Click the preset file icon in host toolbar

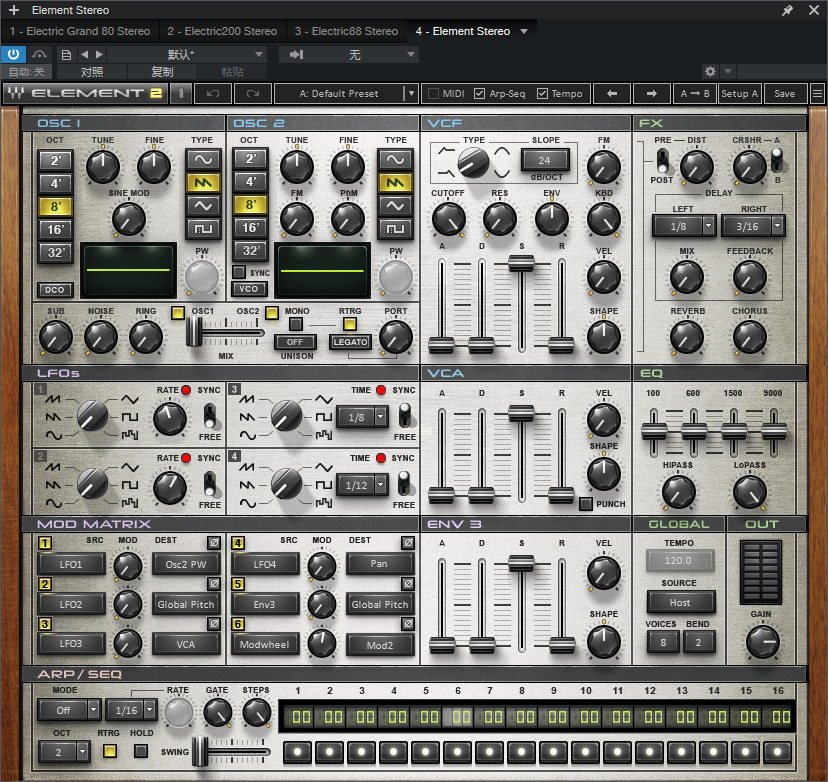(x=66, y=54)
